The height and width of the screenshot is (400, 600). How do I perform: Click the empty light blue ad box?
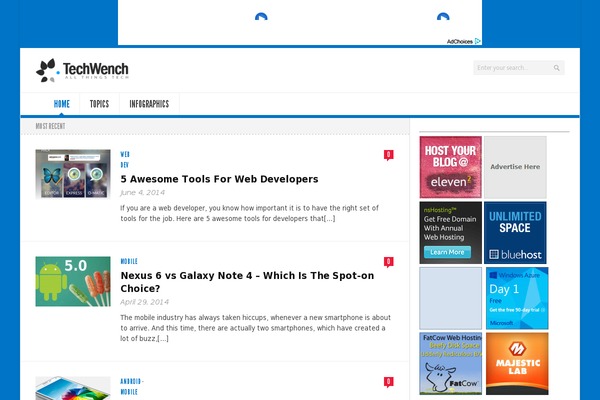[450, 298]
